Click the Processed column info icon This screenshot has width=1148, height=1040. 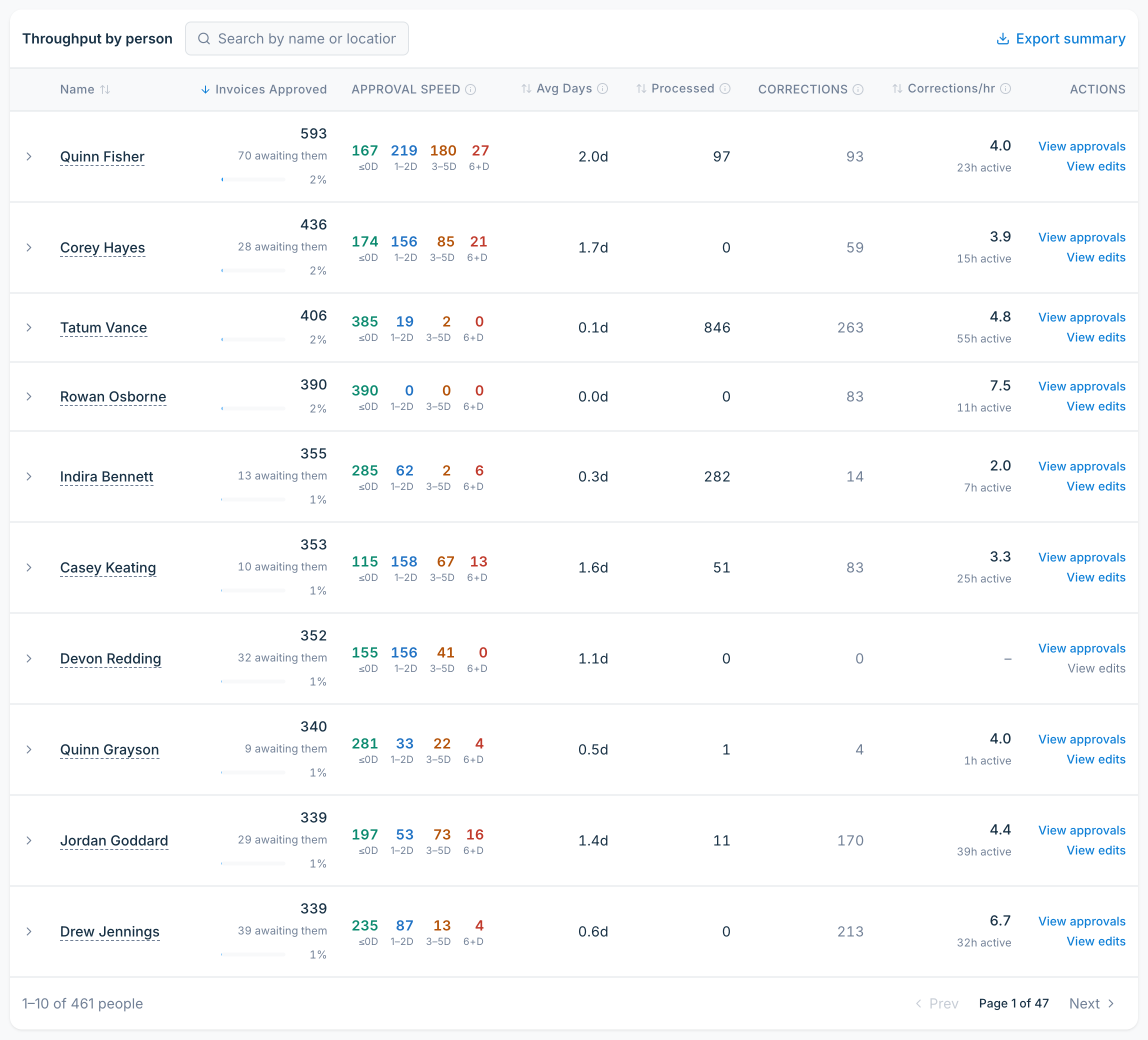pyautogui.click(x=725, y=88)
